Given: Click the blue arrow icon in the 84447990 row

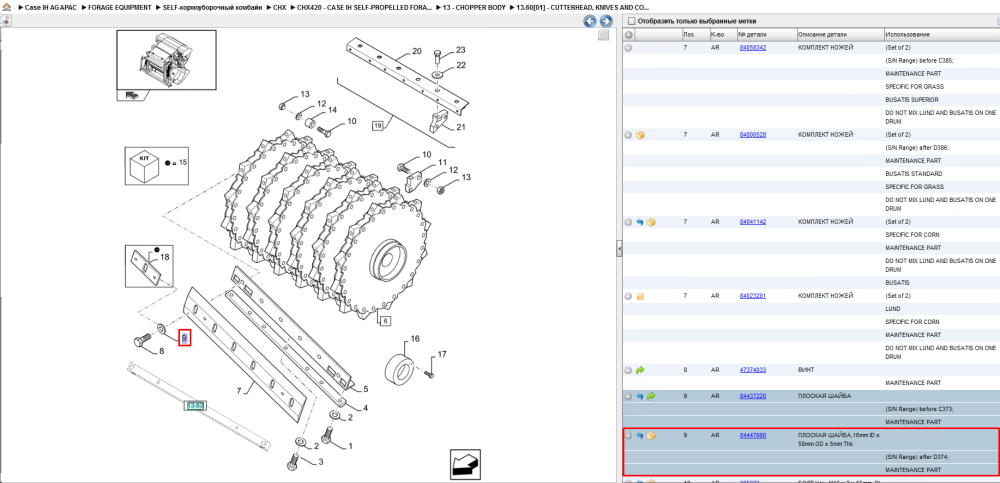Looking at the screenshot, I should [640, 436].
